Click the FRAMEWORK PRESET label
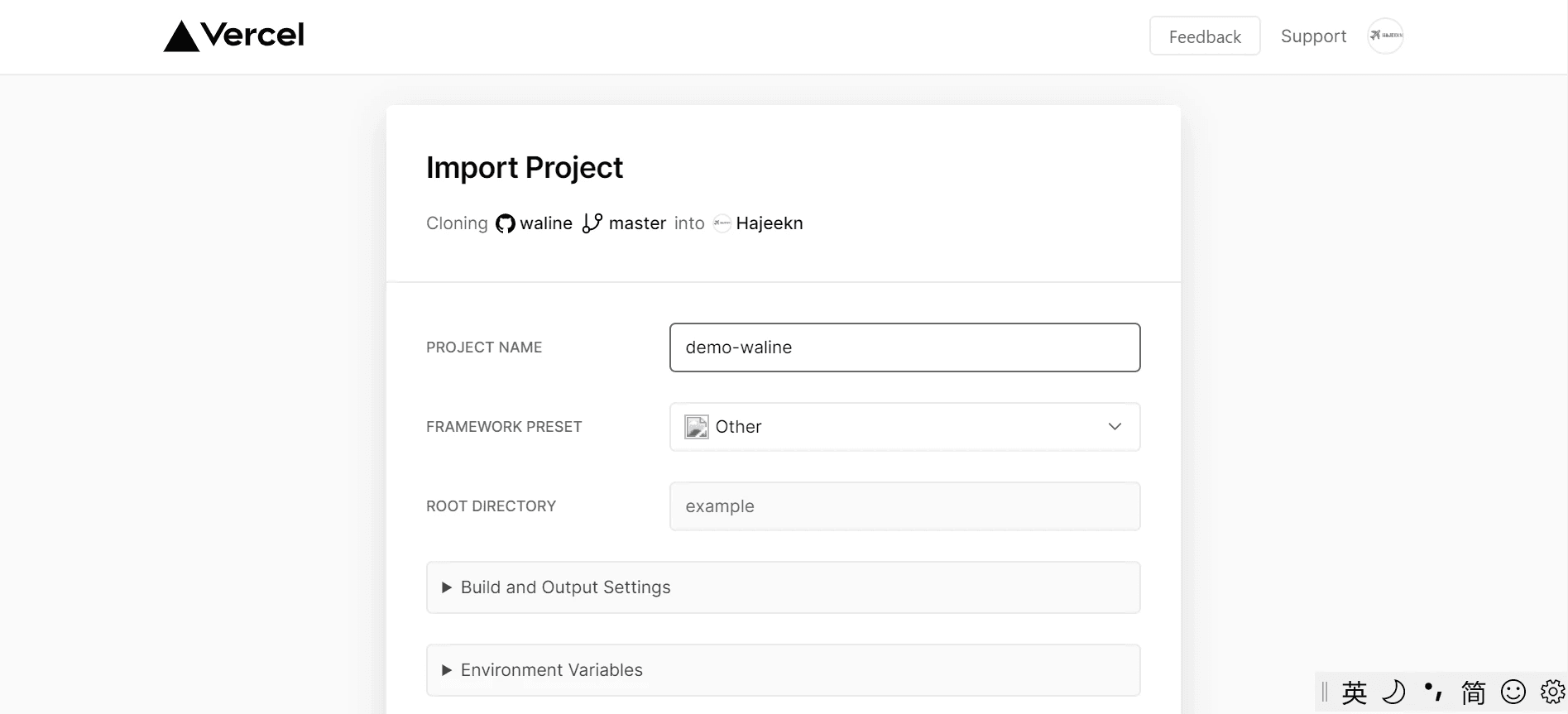Image resolution: width=1568 pixels, height=714 pixels. (x=504, y=427)
